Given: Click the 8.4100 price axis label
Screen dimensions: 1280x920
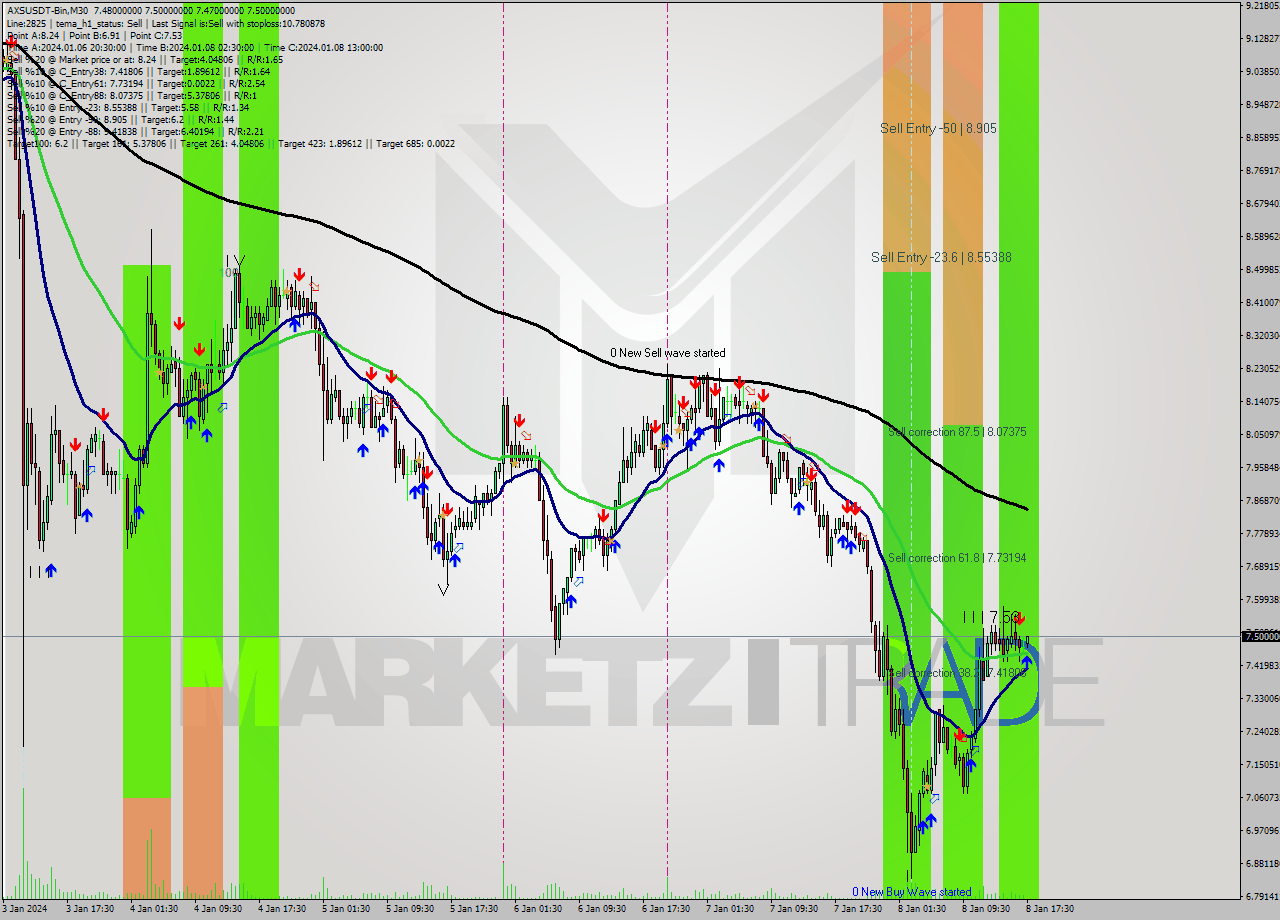Looking at the screenshot, I should click(1263, 302).
